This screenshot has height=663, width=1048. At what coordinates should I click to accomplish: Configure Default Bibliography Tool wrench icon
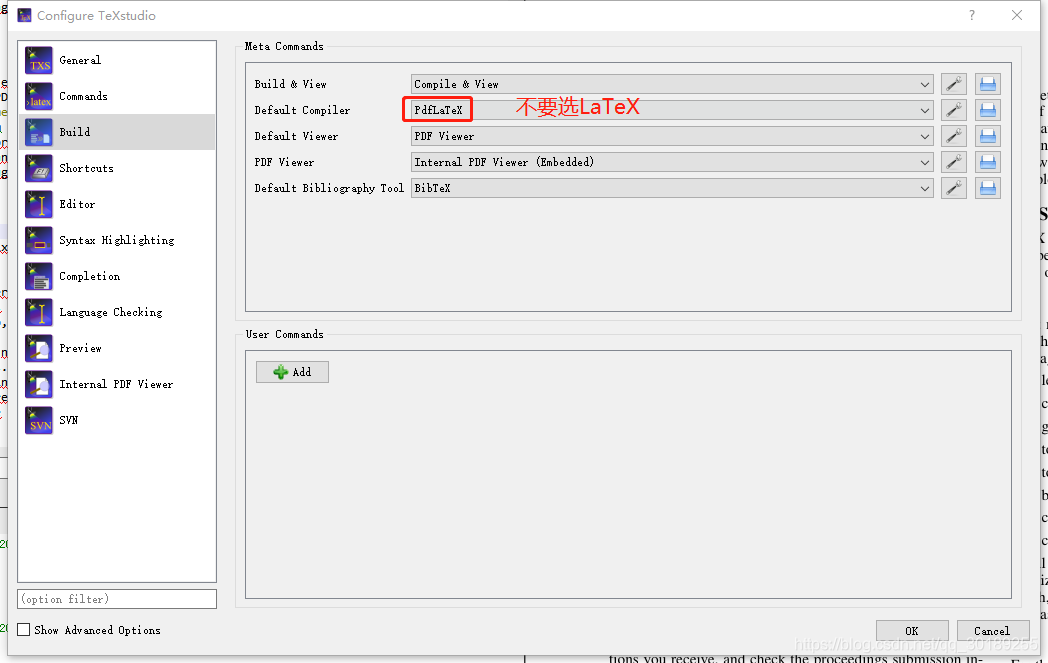(x=954, y=188)
